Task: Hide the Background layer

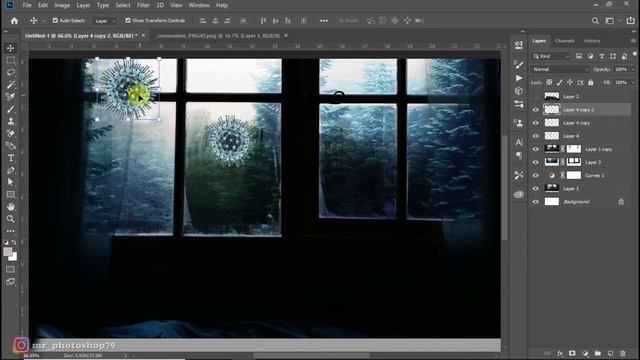Action: [x=536, y=202]
